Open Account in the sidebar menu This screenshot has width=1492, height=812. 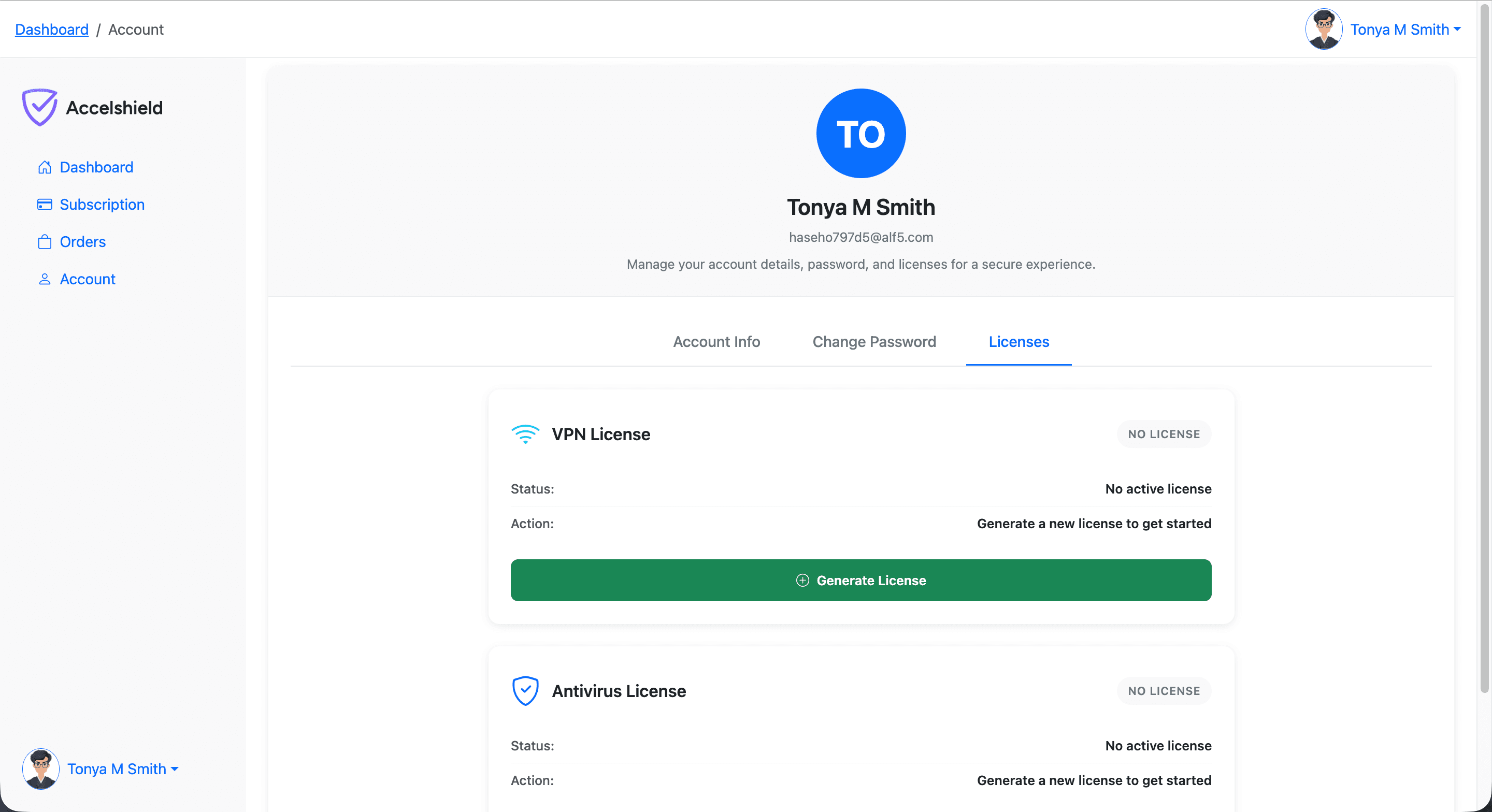pos(88,279)
